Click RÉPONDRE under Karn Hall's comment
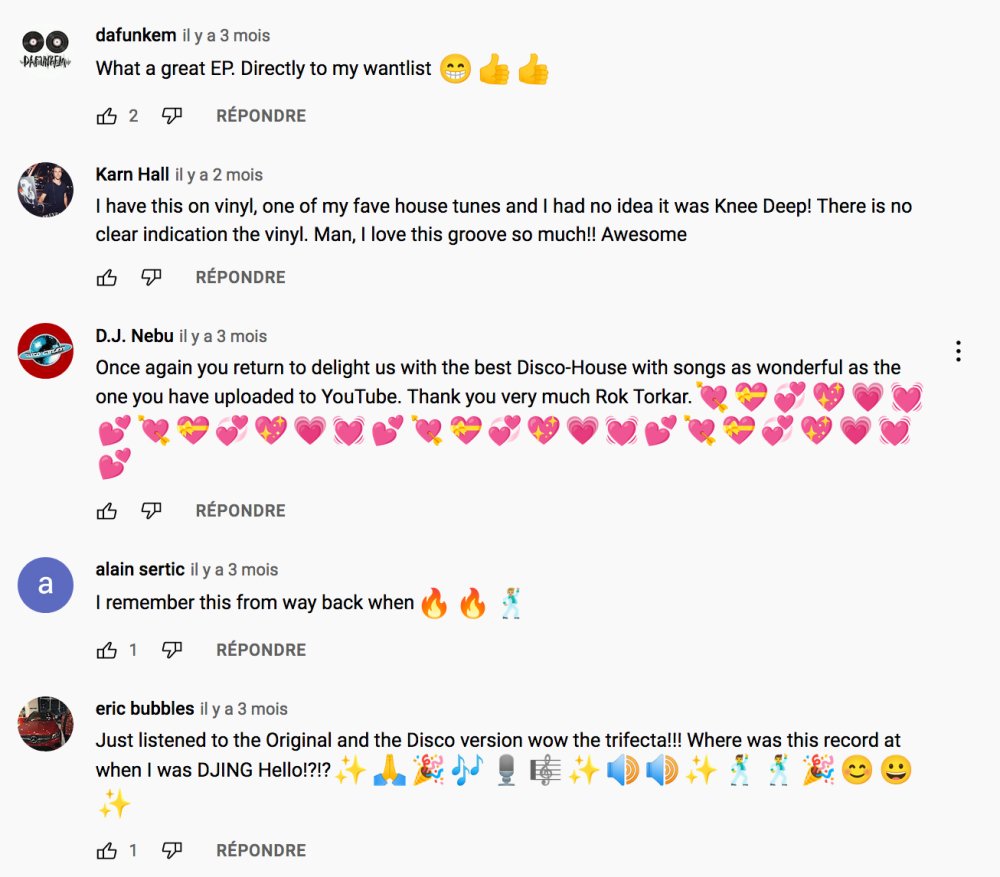Screen dimensions: 1000x877 coord(240,277)
